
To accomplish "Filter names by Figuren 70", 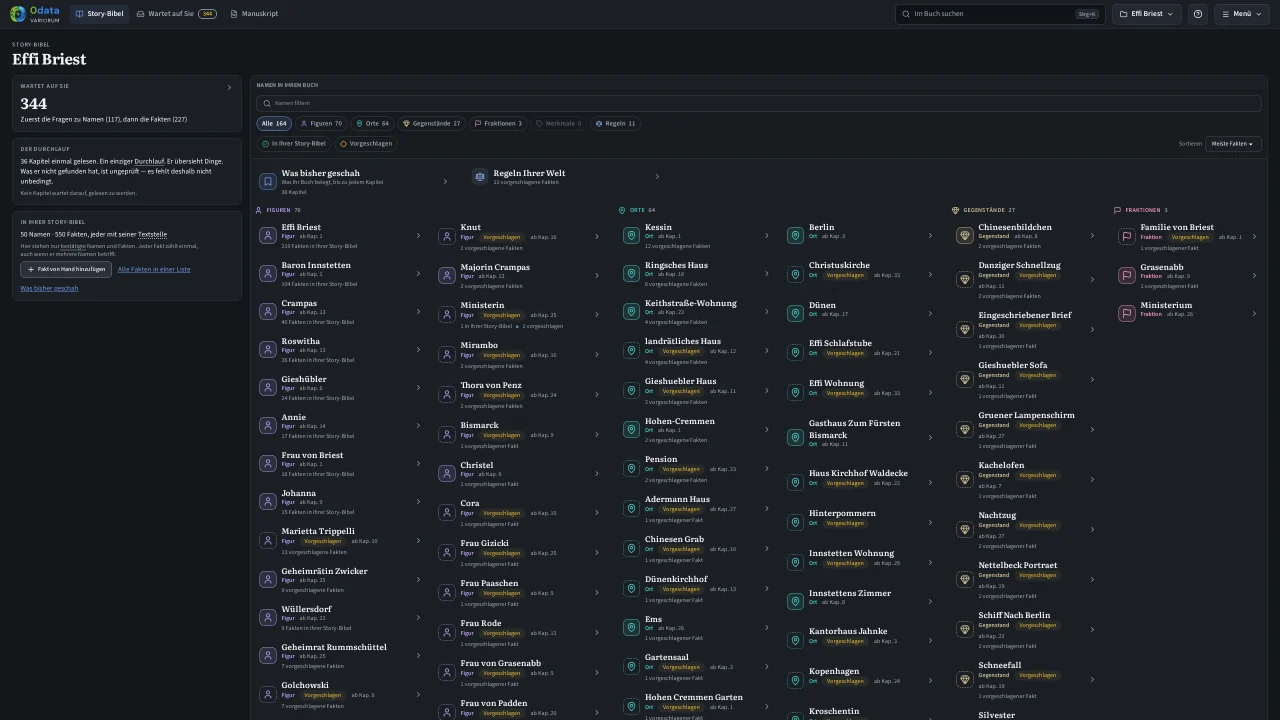I will pyautogui.click(x=321, y=124).
